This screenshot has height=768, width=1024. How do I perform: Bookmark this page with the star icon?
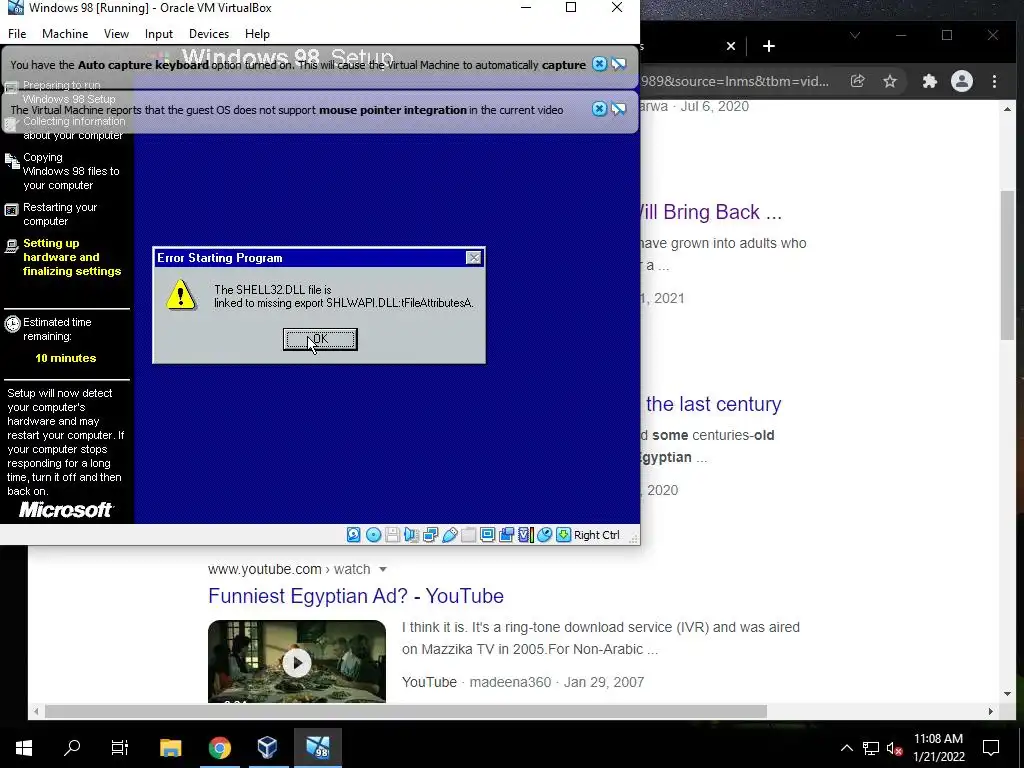pyautogui.click(x=889, y=81)
